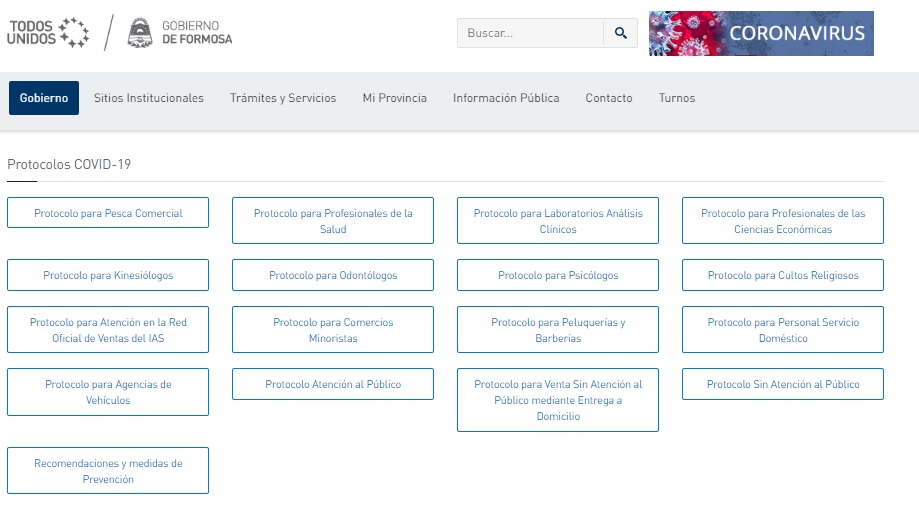Open the Contacto menu item
The image size is (919, 507).
[609, 98]
